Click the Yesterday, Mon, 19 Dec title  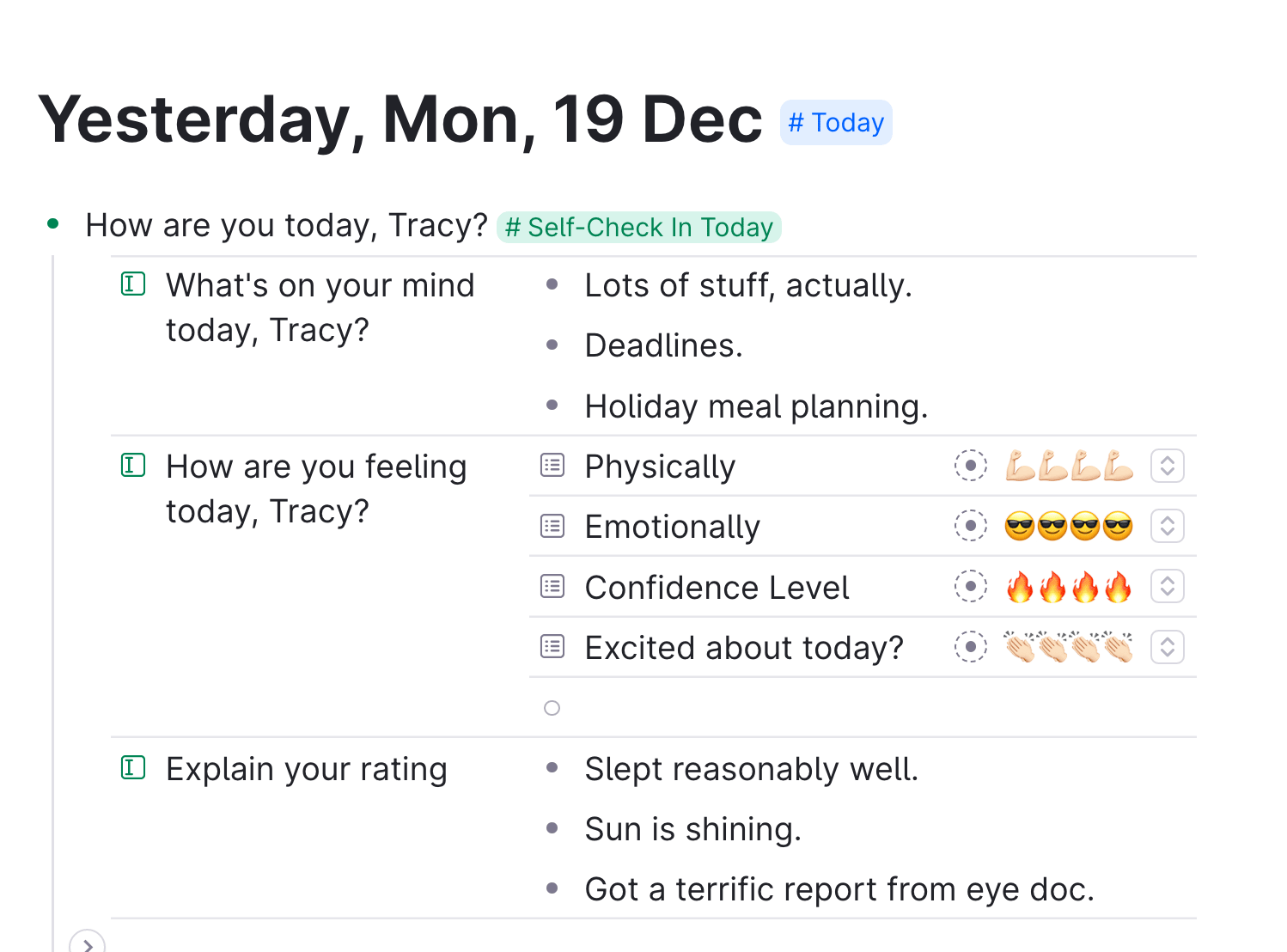400,120
